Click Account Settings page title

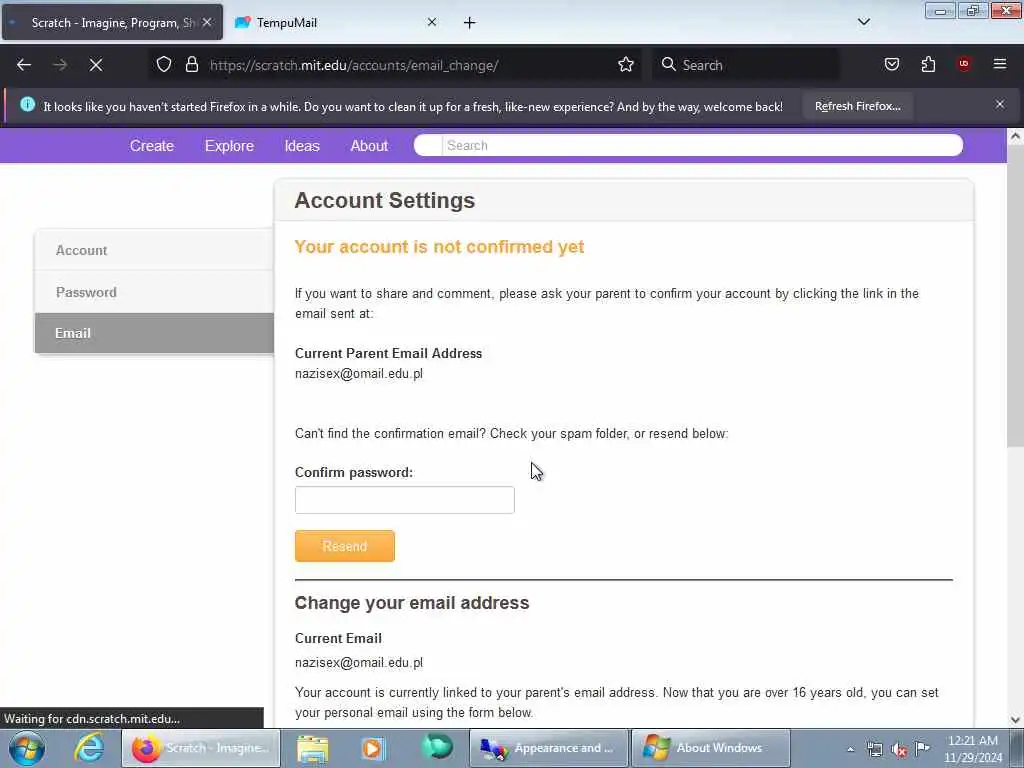point(385,200)
